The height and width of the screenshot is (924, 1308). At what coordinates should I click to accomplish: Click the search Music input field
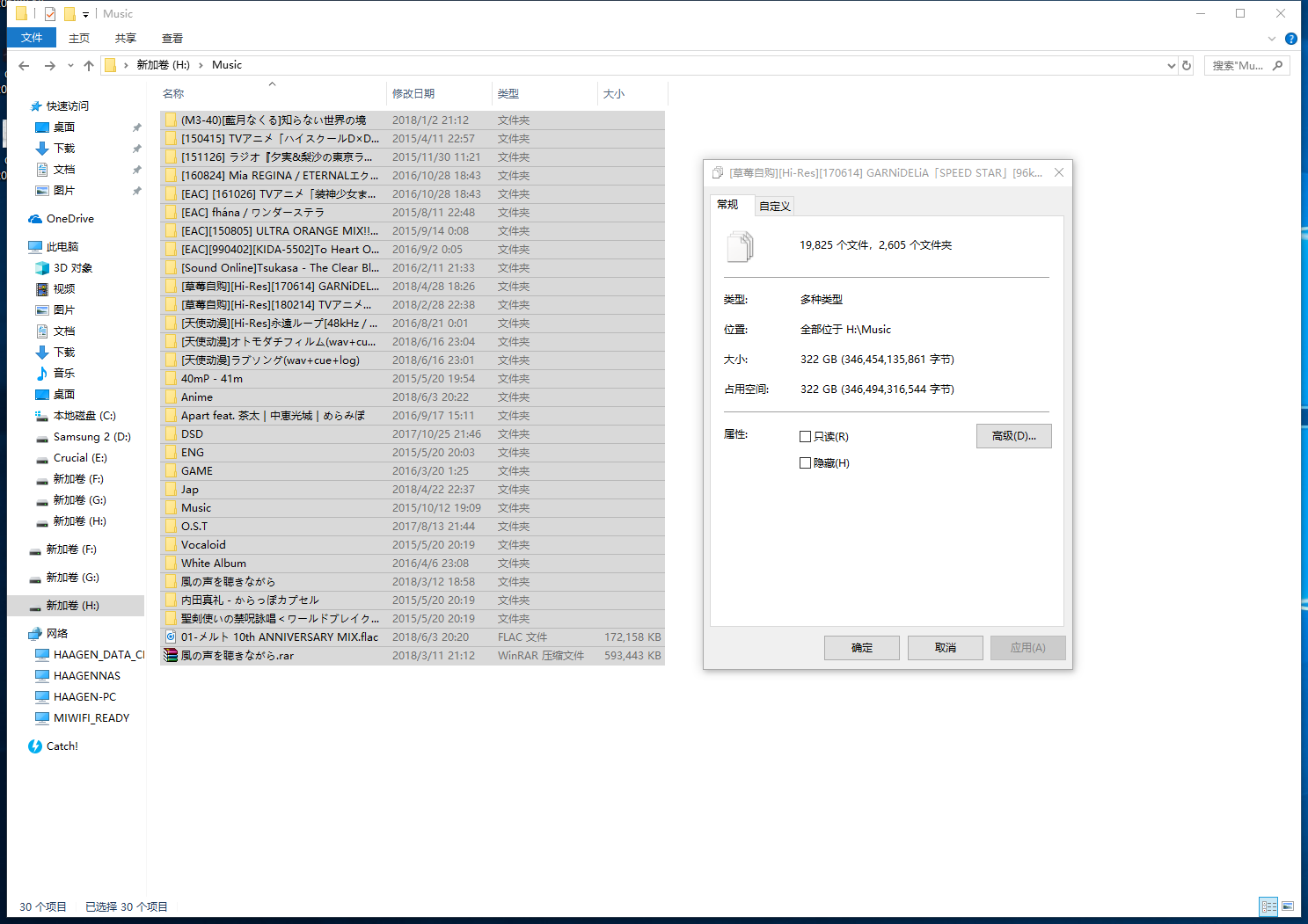coord(1238,65)
